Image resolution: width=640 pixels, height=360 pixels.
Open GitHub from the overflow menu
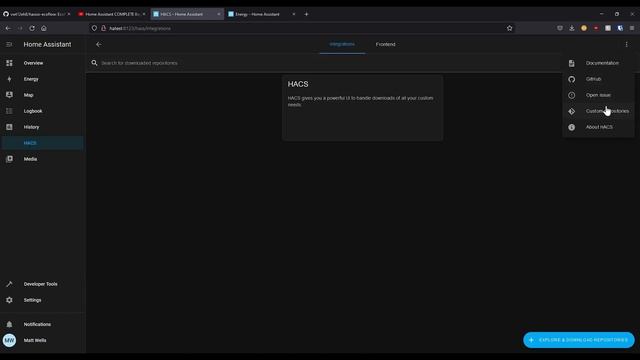pos(599,79)
